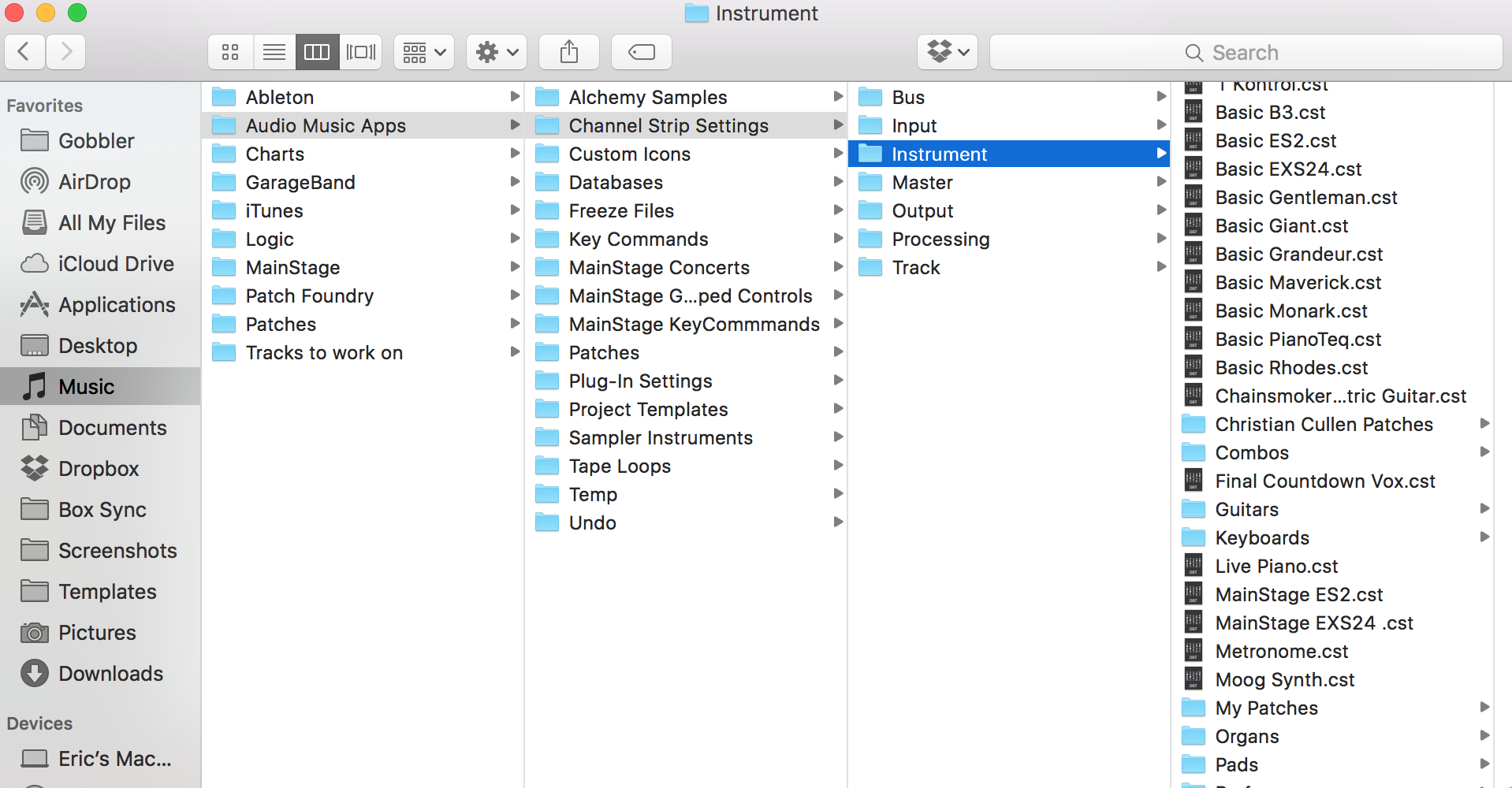Open Downloads in the sidebar

pyautogui.click(x=100, y=674)
